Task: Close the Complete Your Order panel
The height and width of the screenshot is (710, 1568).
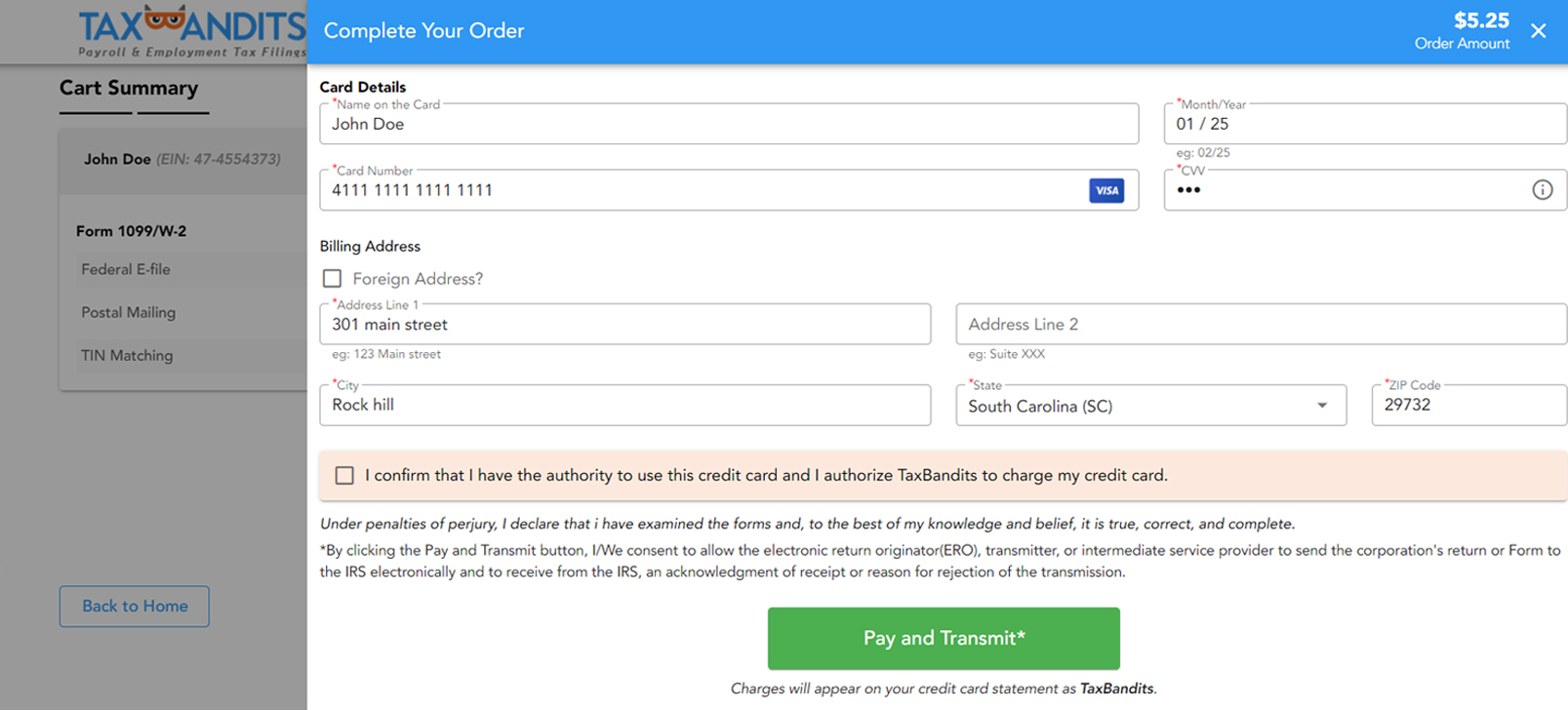Action: (1539, 30)
